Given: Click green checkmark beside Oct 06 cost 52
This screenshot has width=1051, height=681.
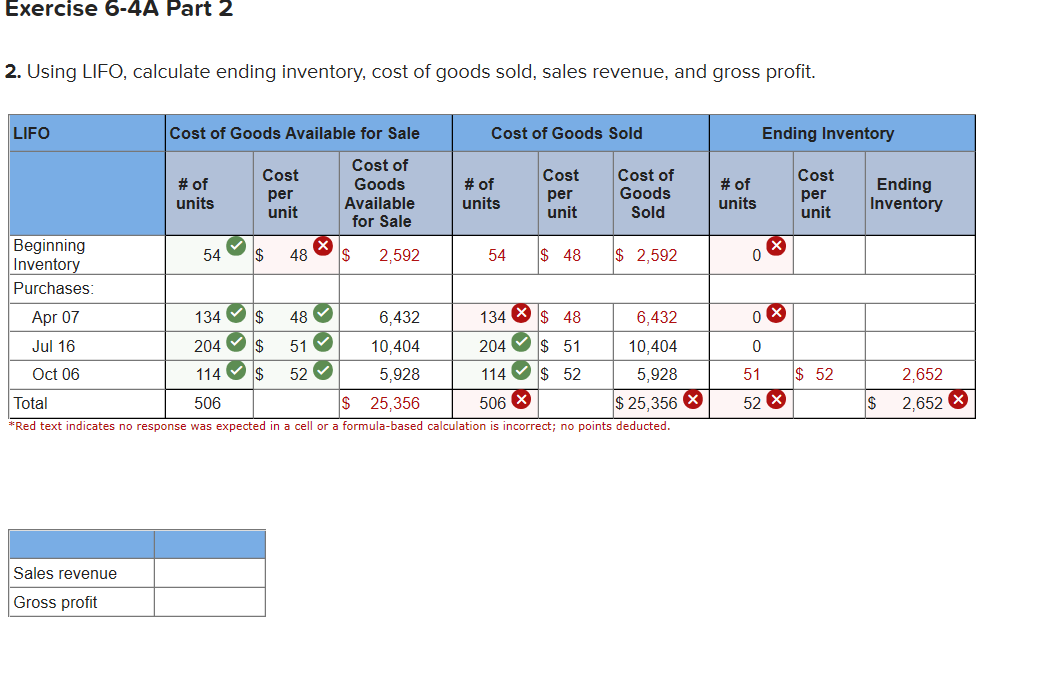Looking at the screenshot, I should (323, 371).
